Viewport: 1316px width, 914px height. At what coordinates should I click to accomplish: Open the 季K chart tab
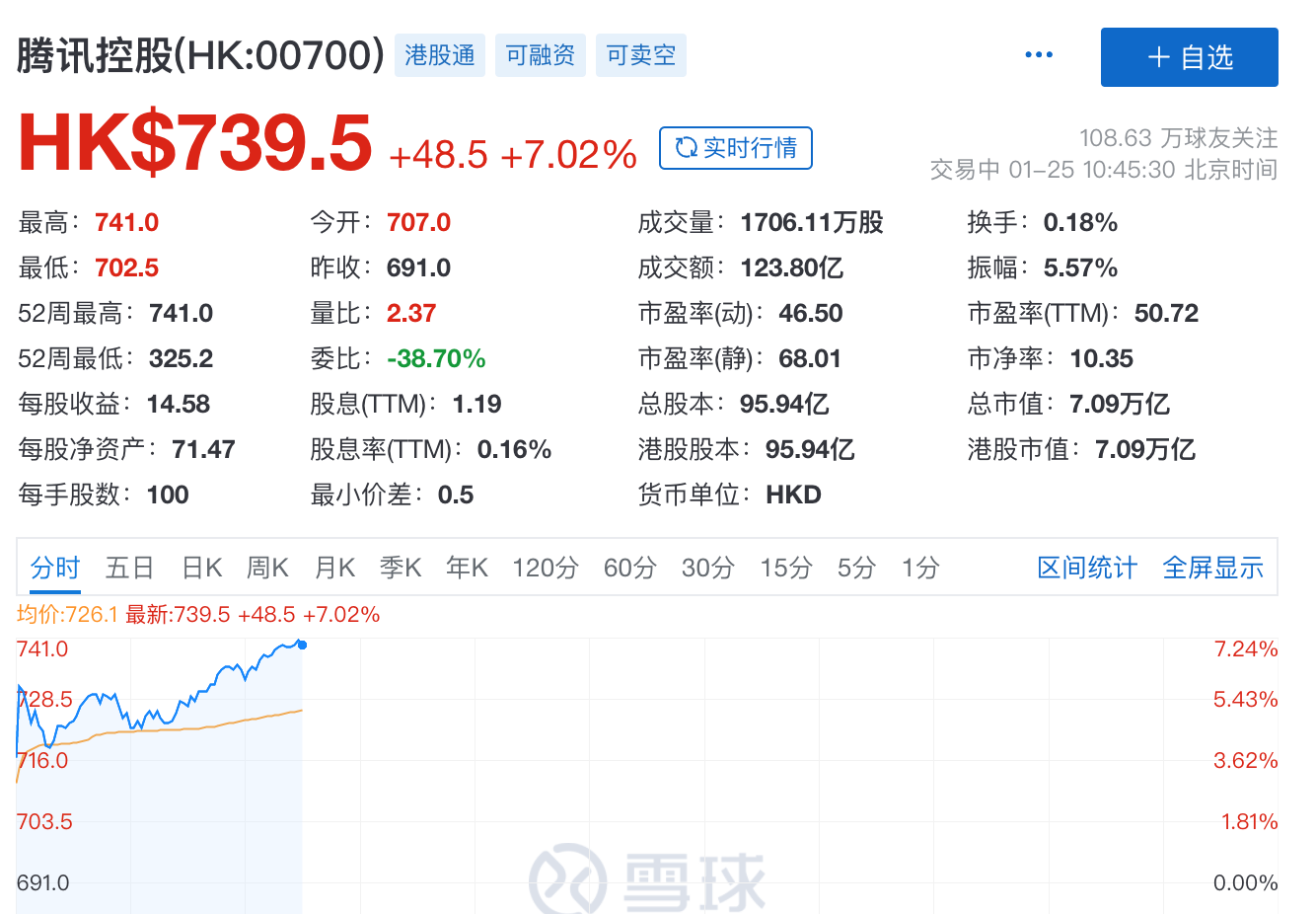[401, 568]
